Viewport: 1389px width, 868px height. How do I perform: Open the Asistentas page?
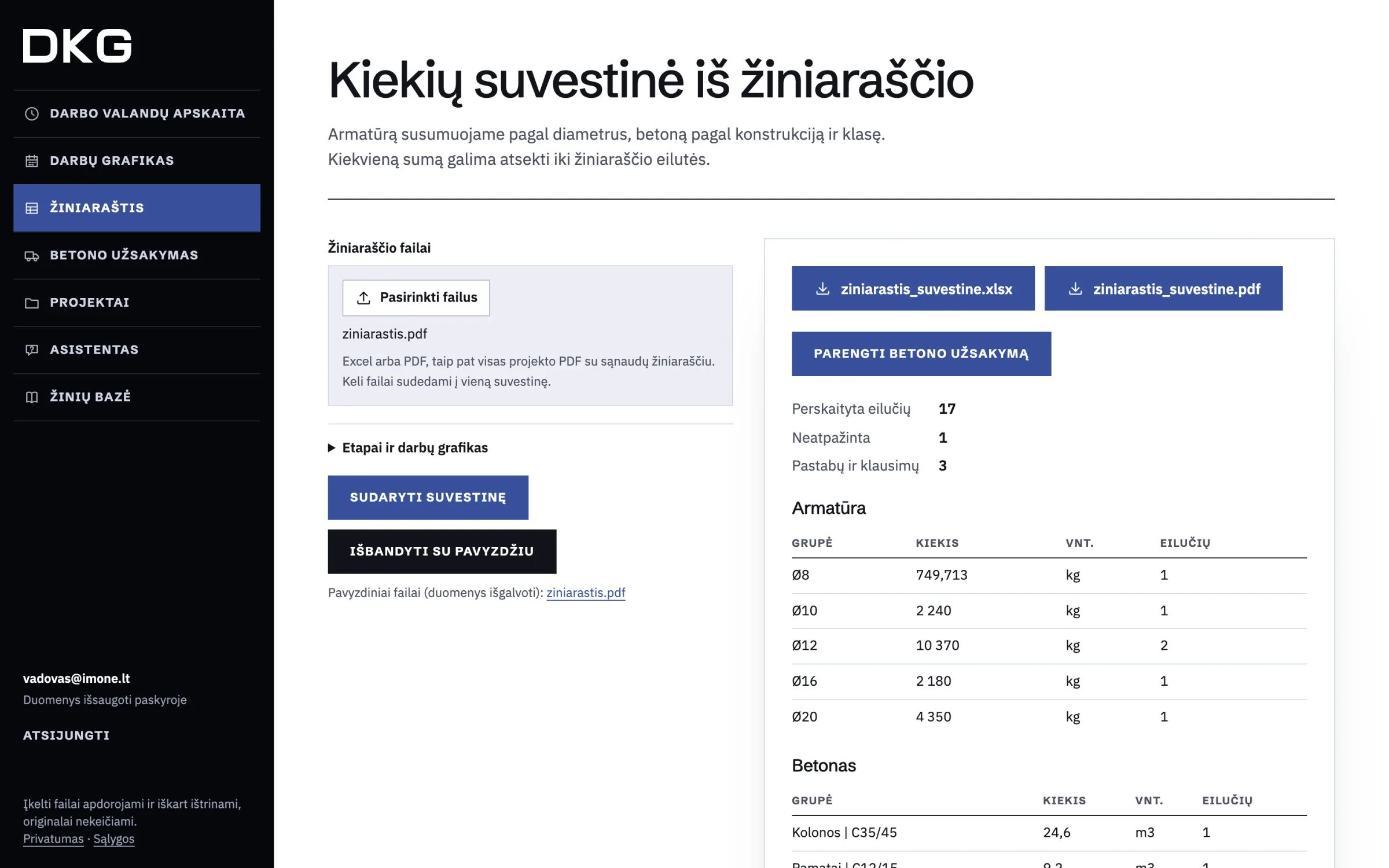(x=137, y=350)
